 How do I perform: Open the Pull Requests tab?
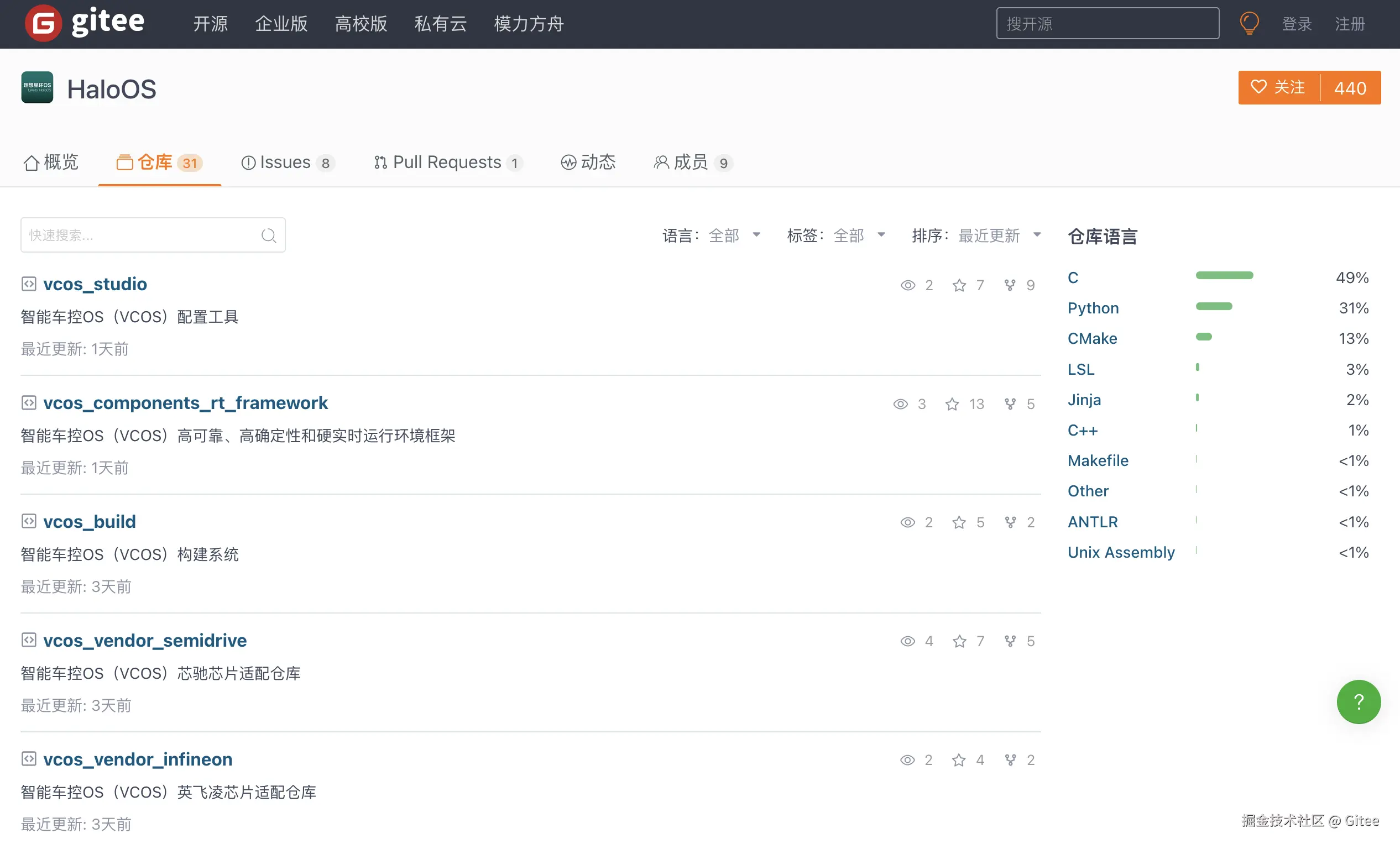tap(447, 163)
